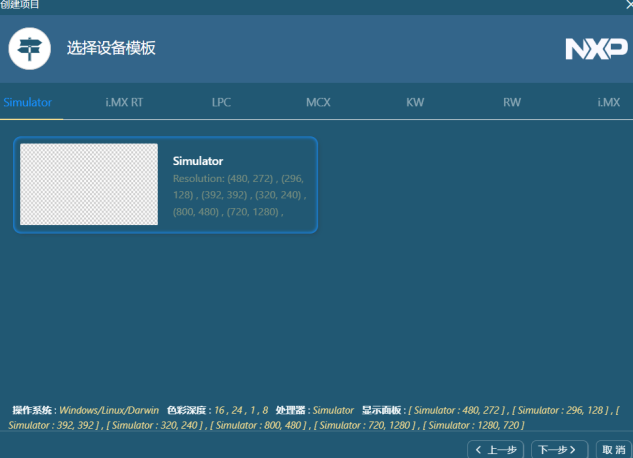Click the 色彩深度 16, 24, 1, 8 value

(241, 410)
